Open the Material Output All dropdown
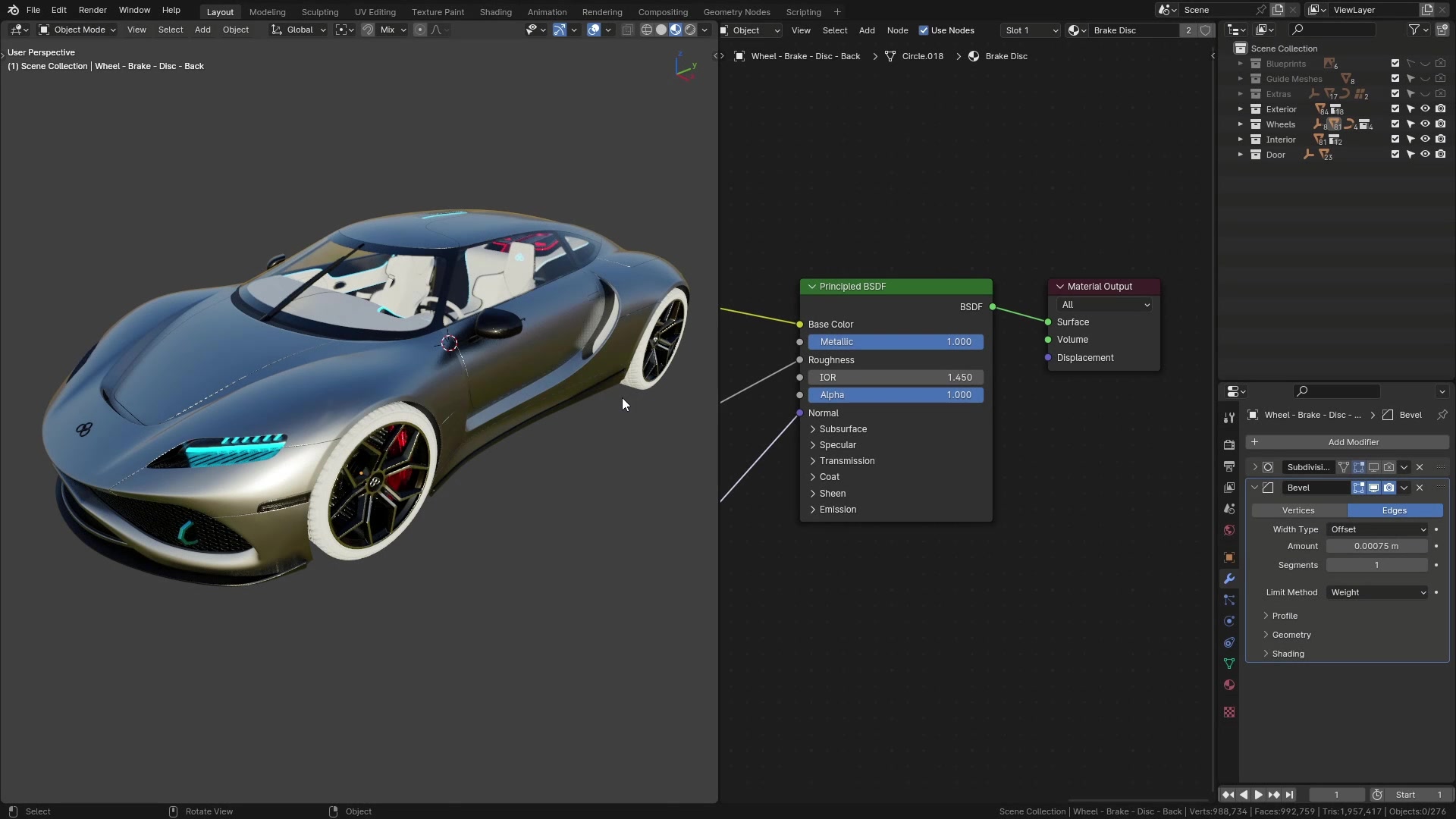The width and height of the screenshot is (1456, 819). [x=1105, y=305]
